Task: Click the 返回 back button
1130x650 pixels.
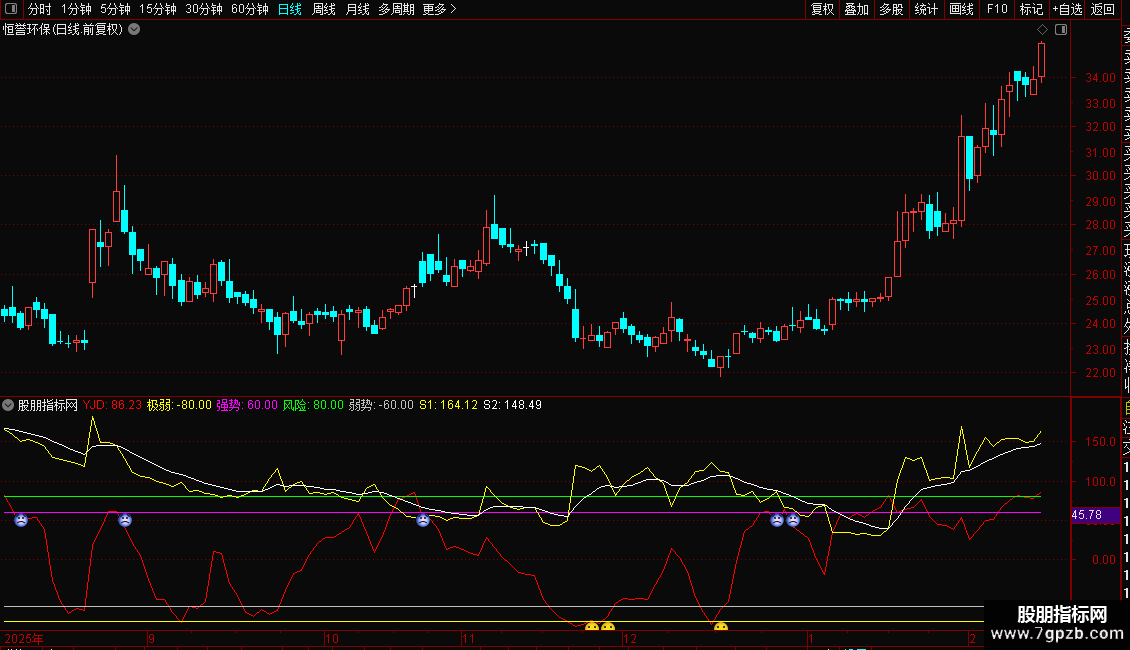Action: point(1103,9)
